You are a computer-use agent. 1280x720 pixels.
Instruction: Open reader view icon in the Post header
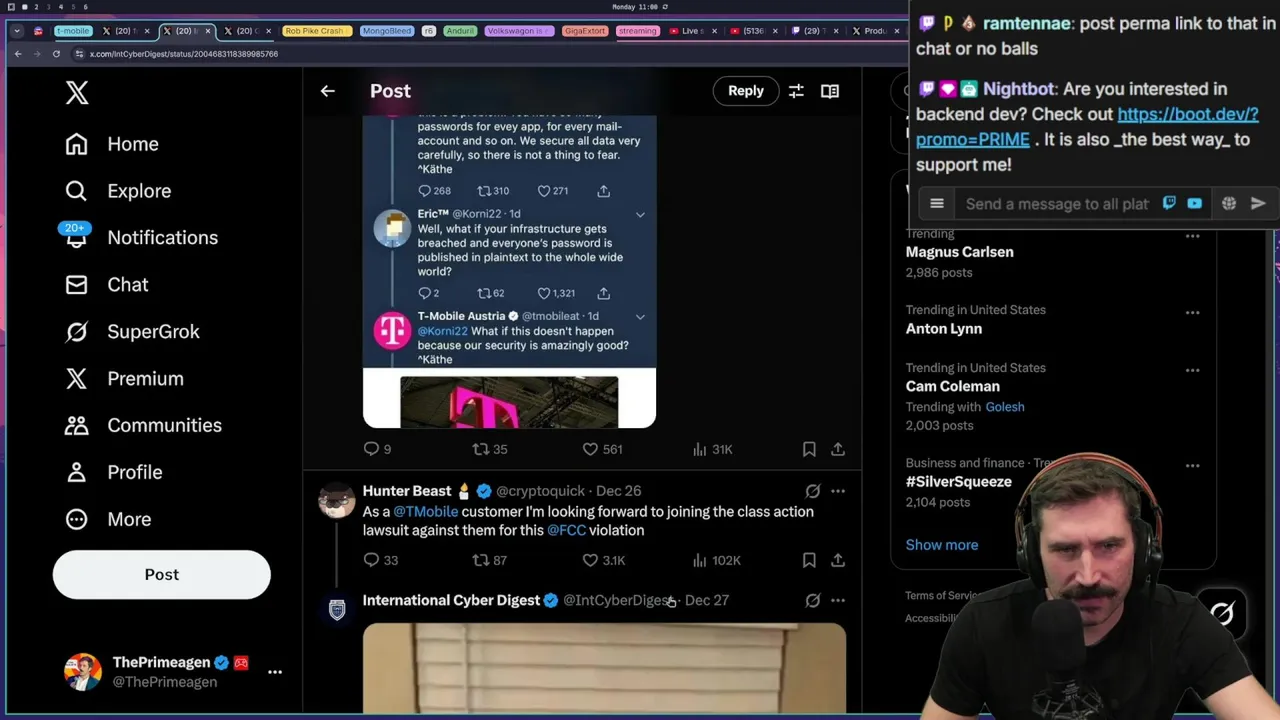(x=830, y=91)
